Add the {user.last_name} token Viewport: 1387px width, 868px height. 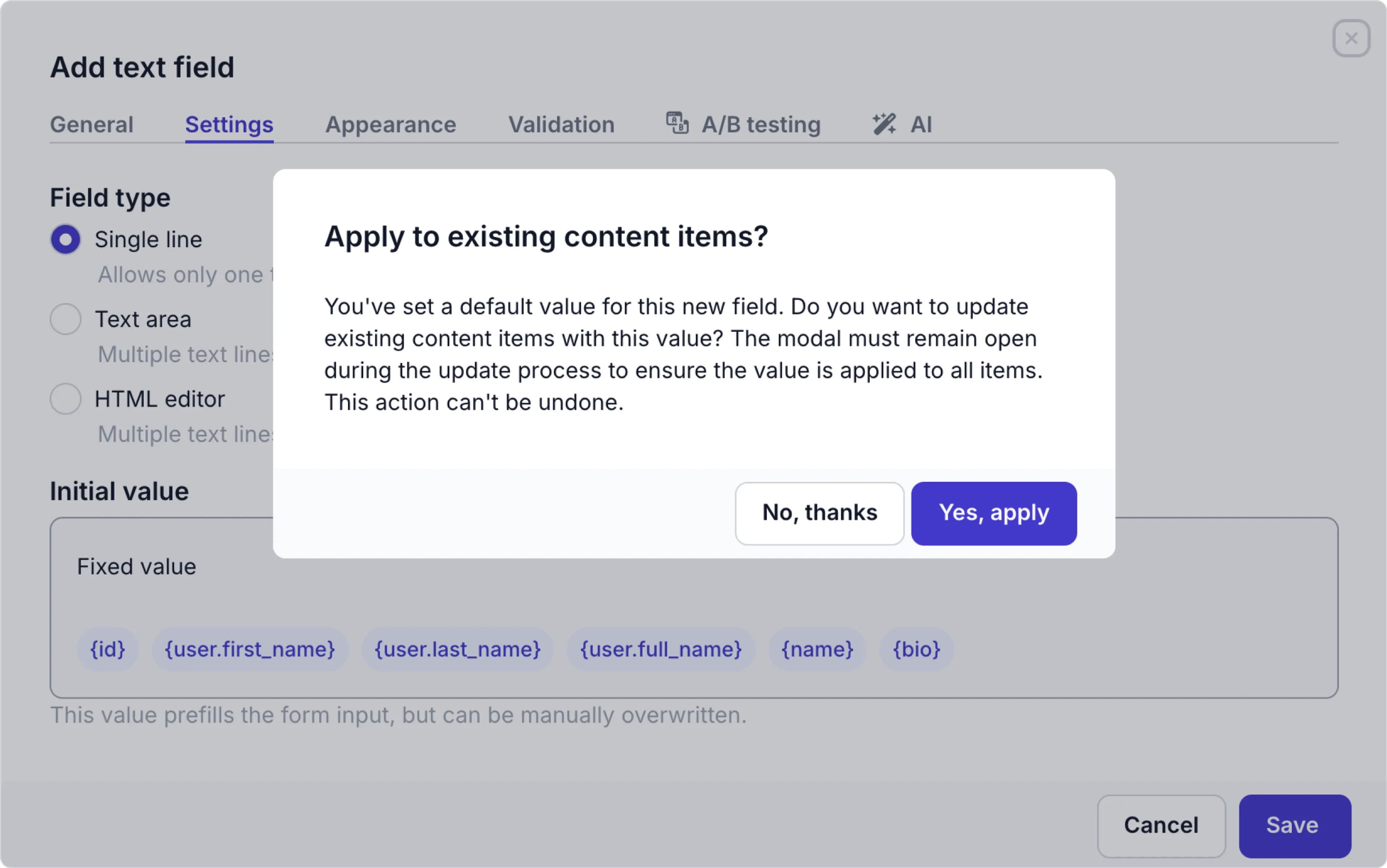click(x=458, y=649)
